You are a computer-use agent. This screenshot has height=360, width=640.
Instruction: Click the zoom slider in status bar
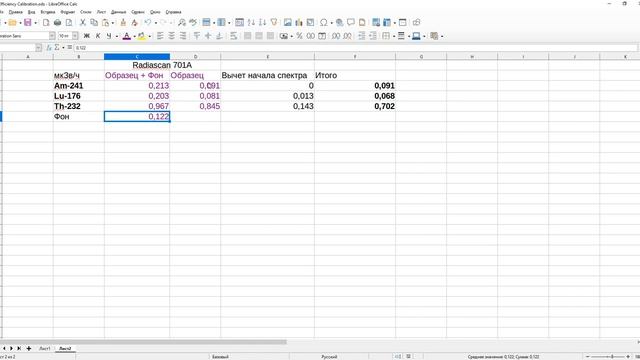[608, 356]
